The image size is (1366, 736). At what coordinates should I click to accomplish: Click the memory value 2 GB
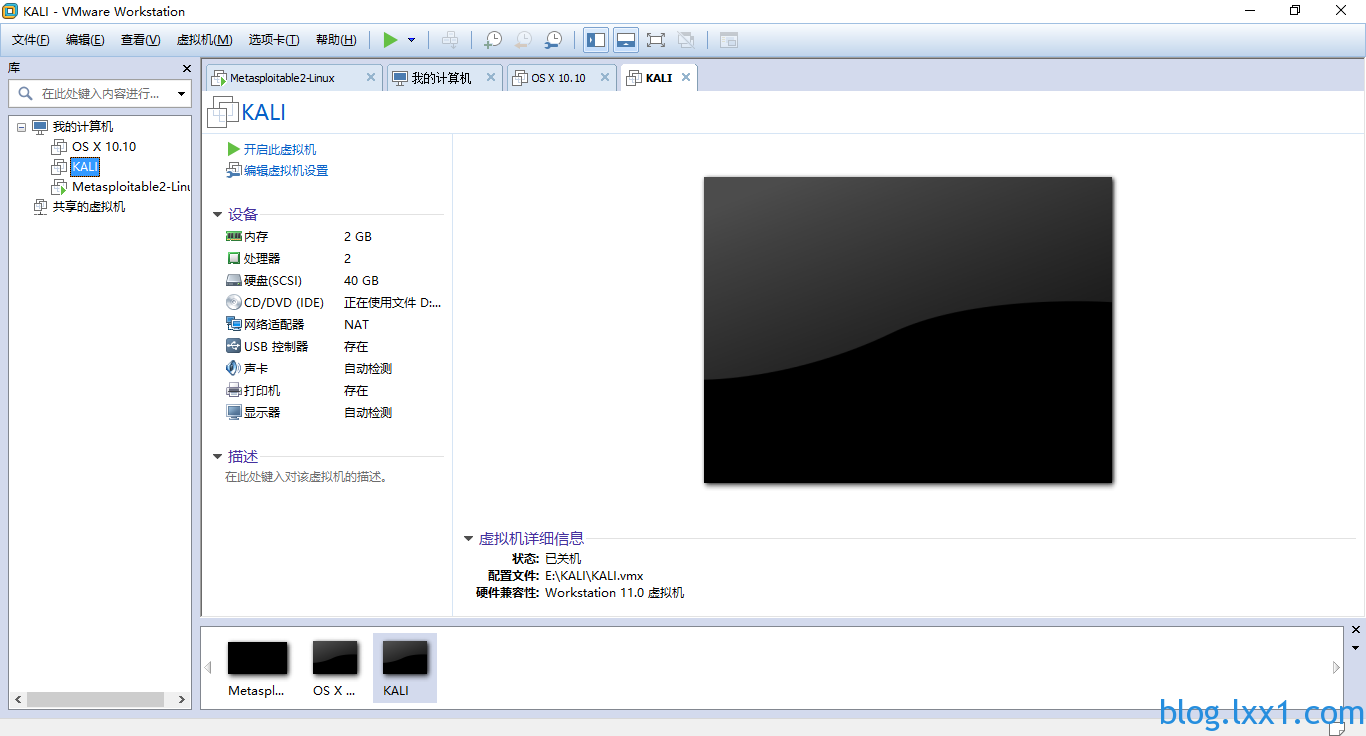pyautogui.click(x=358, y=237)
